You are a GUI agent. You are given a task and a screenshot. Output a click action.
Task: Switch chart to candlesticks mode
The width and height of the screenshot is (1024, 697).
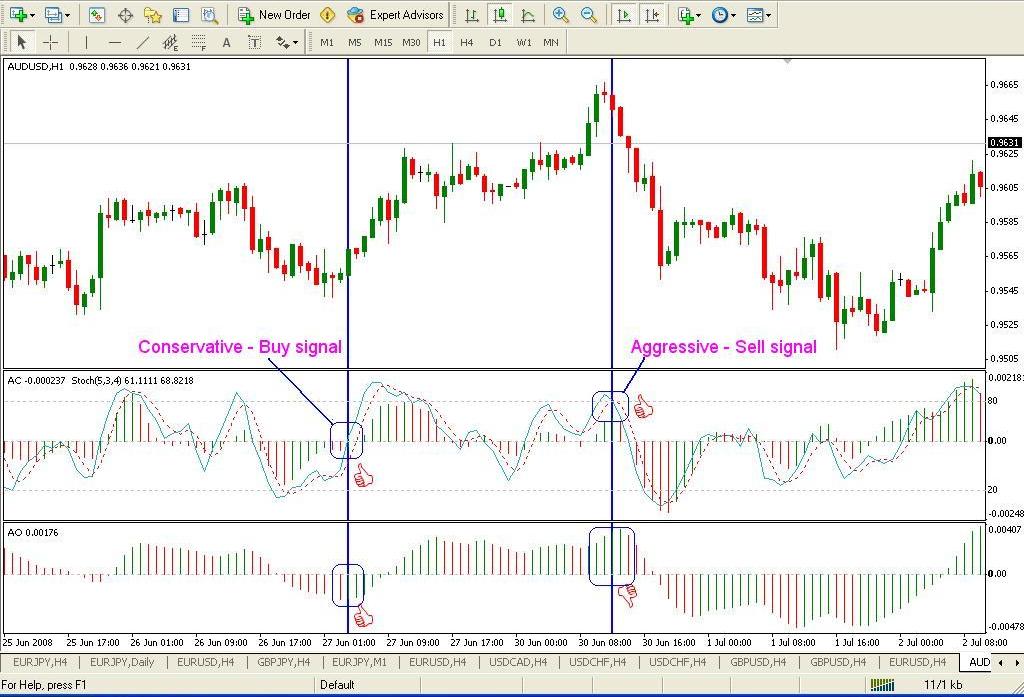pyautogui.click(x=499, y=15)
